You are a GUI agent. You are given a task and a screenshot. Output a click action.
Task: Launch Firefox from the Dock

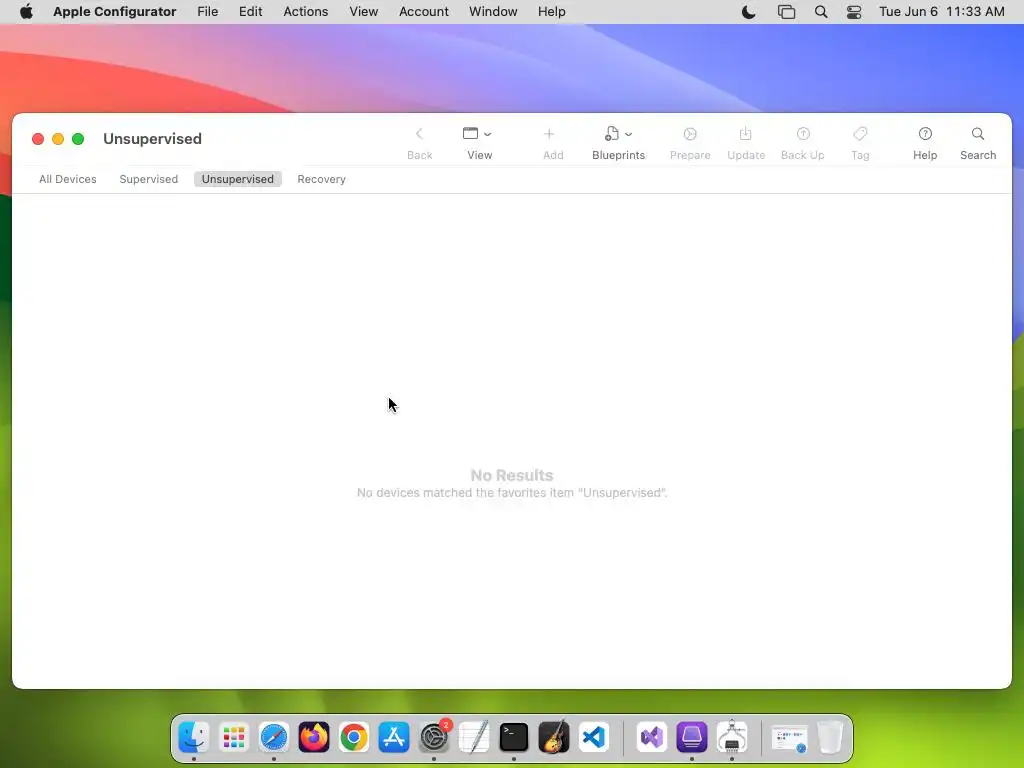tap(314, 737)
